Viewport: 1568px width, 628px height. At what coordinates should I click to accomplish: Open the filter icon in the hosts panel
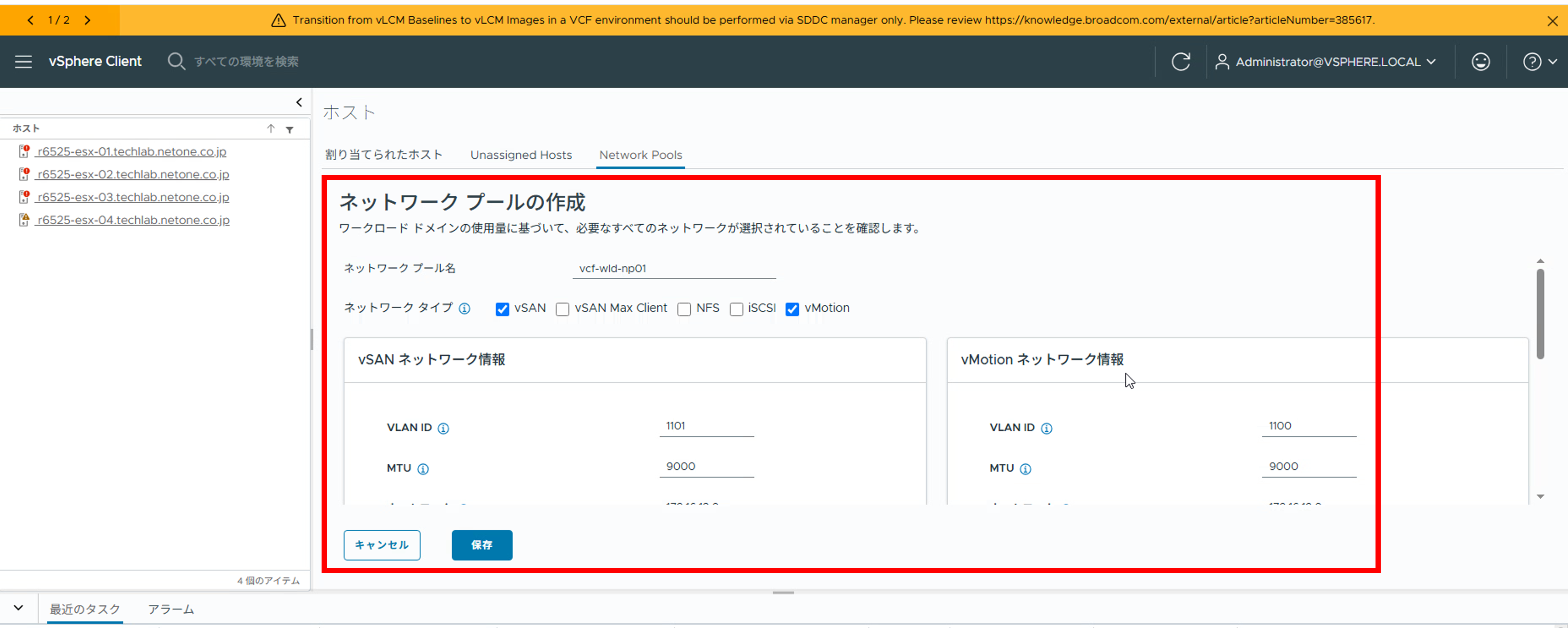coord(290,128)
